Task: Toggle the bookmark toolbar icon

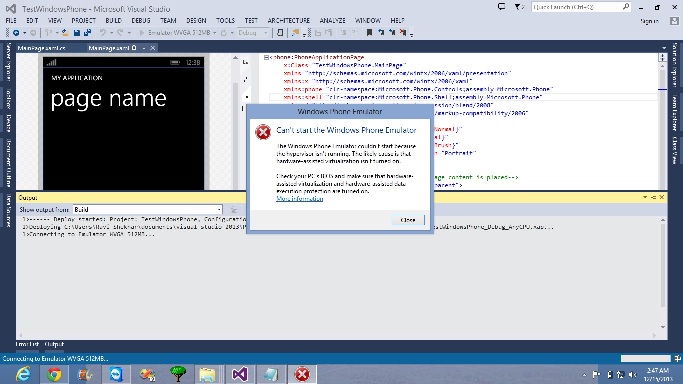Action: click(x=369, y=32)
